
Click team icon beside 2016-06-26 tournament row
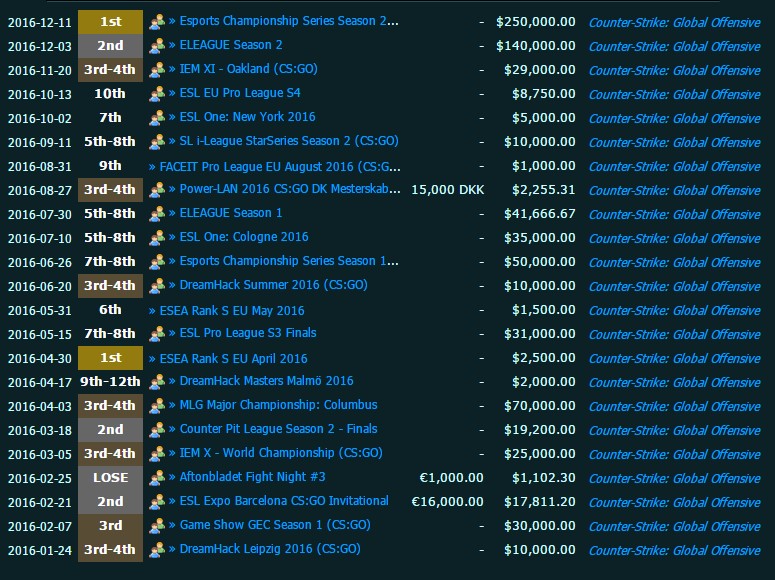(x=157, y=262)
